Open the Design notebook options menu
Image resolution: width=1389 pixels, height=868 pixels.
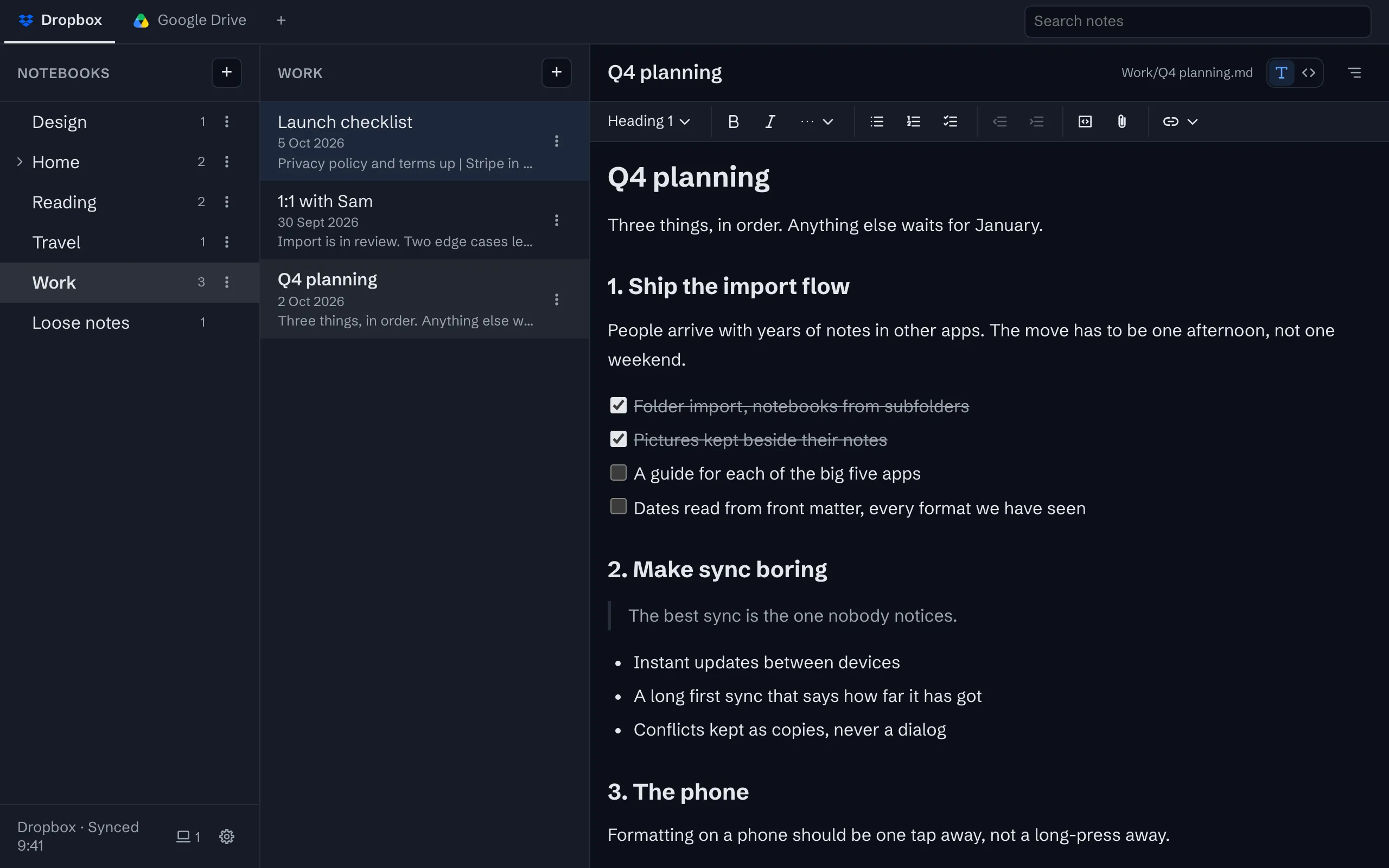pyautogui.click(x=227, y=122)
